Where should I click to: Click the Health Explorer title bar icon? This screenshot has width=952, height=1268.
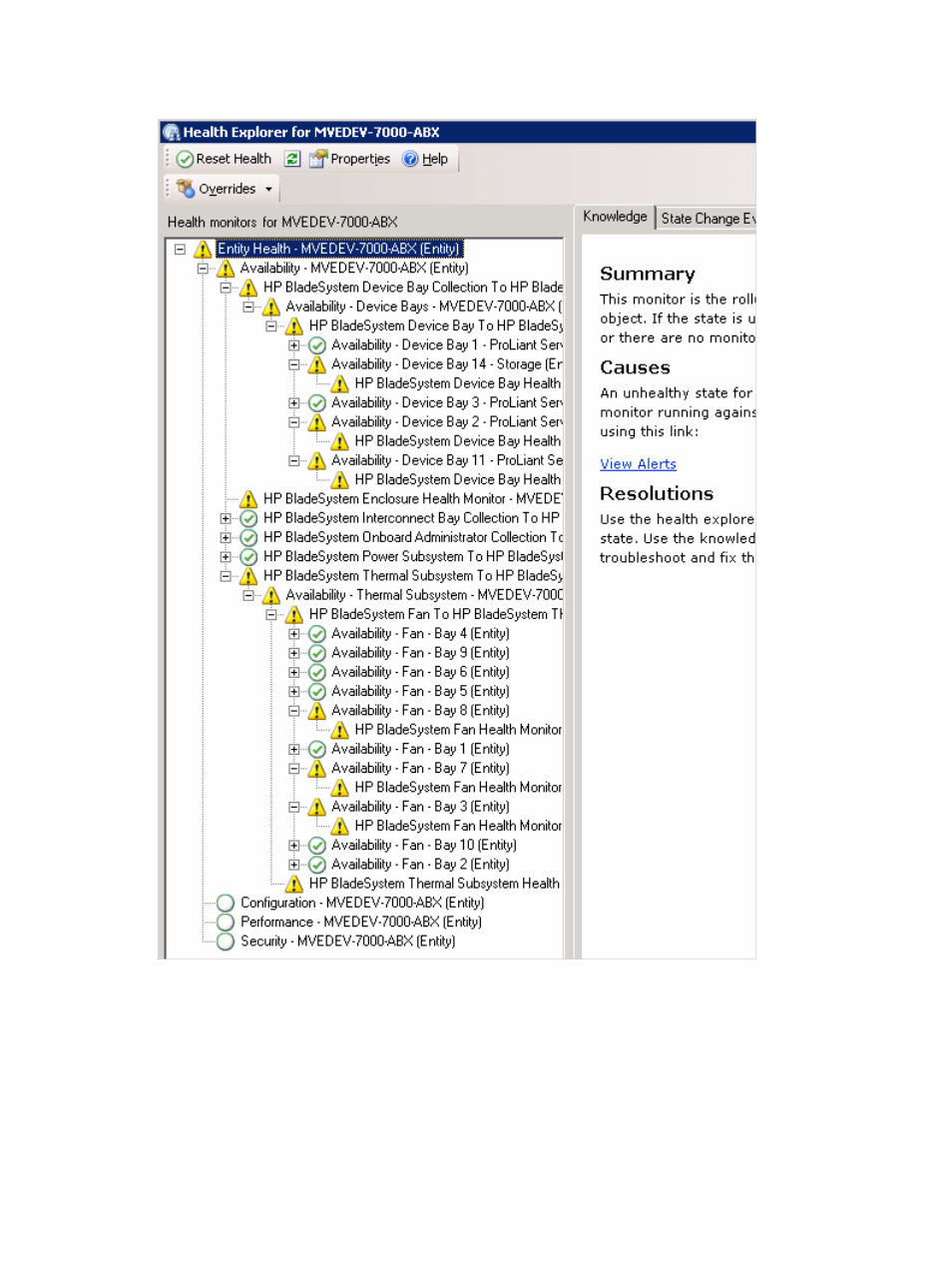coord(172,132)
